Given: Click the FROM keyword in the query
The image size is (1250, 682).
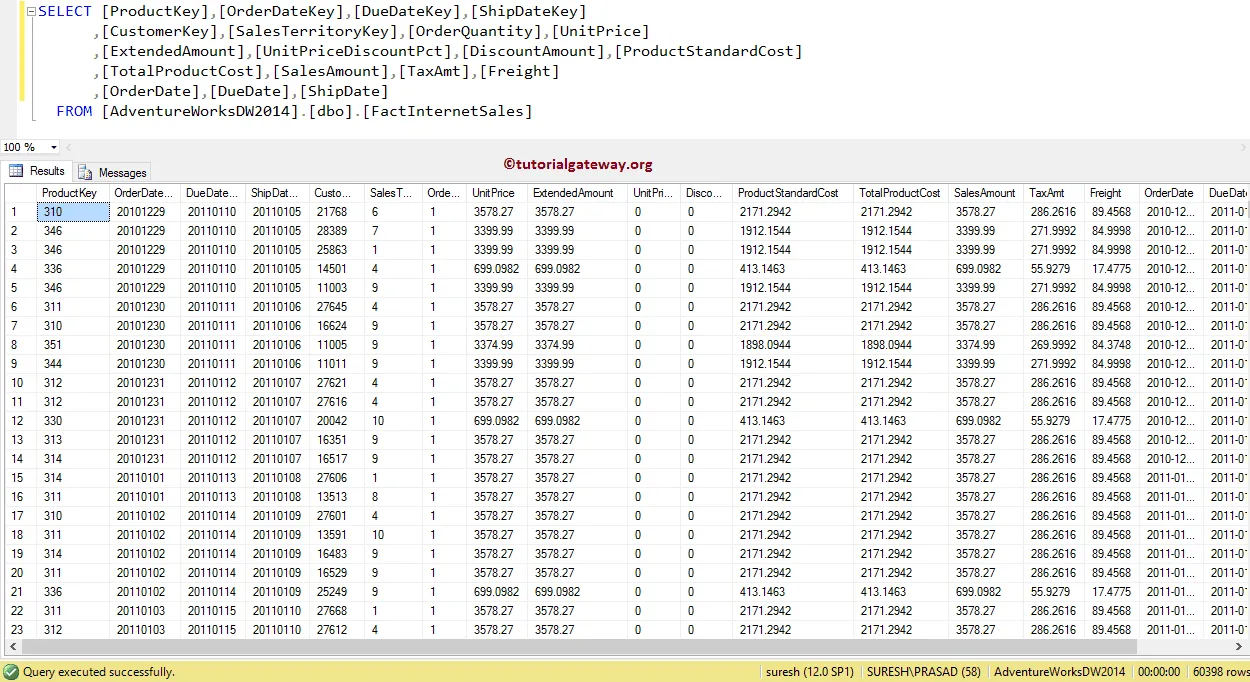Looking at the screenshot, I should (74, 111).
